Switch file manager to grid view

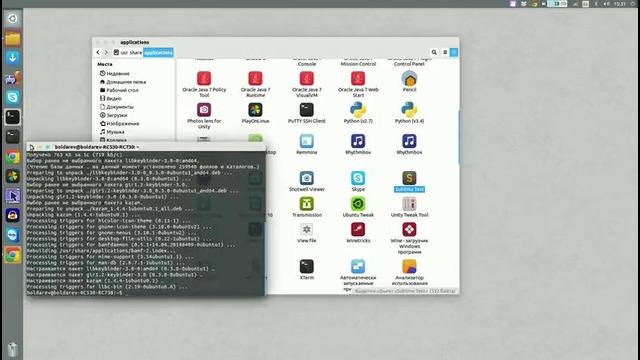[x=453, y=52]
